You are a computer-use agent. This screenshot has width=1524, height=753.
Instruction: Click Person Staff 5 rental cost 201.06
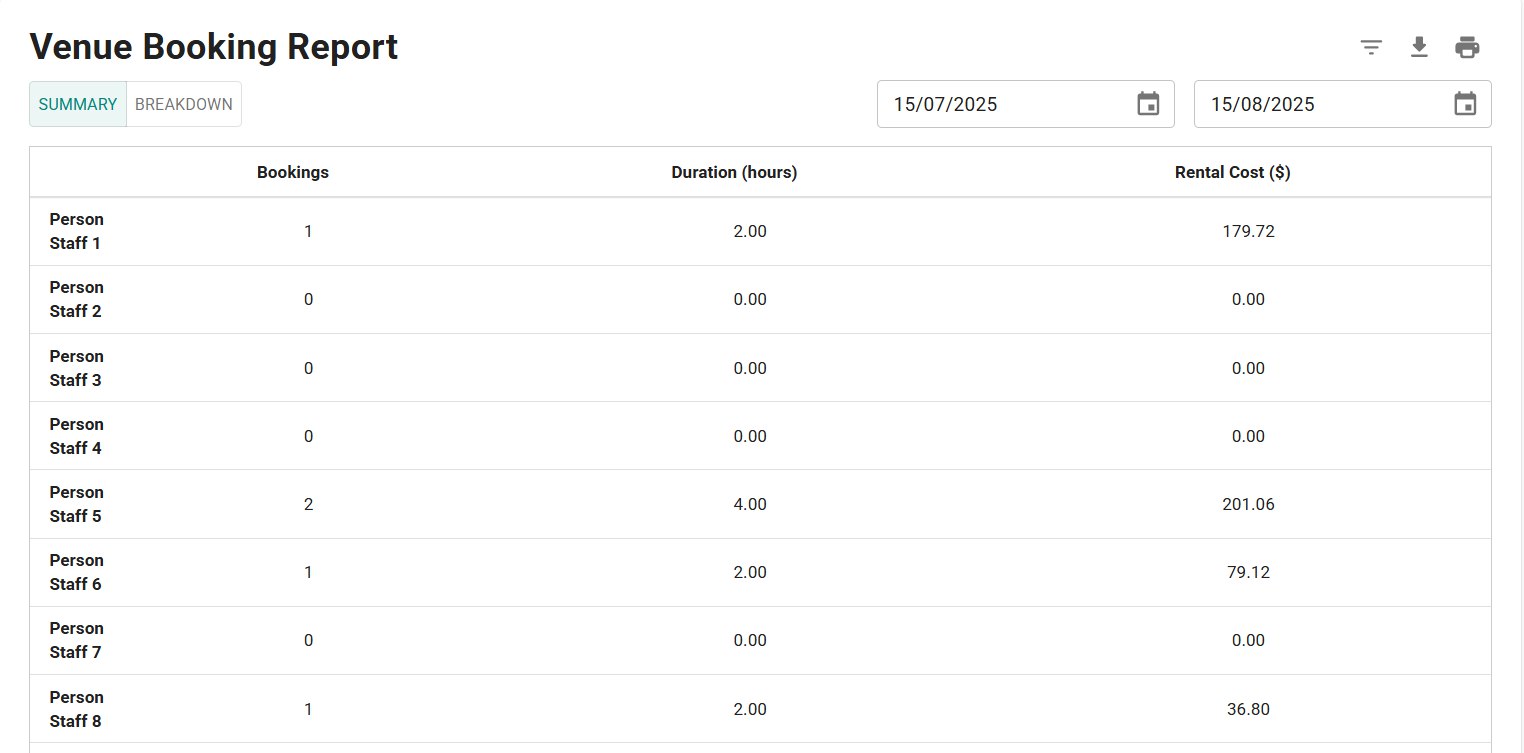click(x=1248, y=504)
